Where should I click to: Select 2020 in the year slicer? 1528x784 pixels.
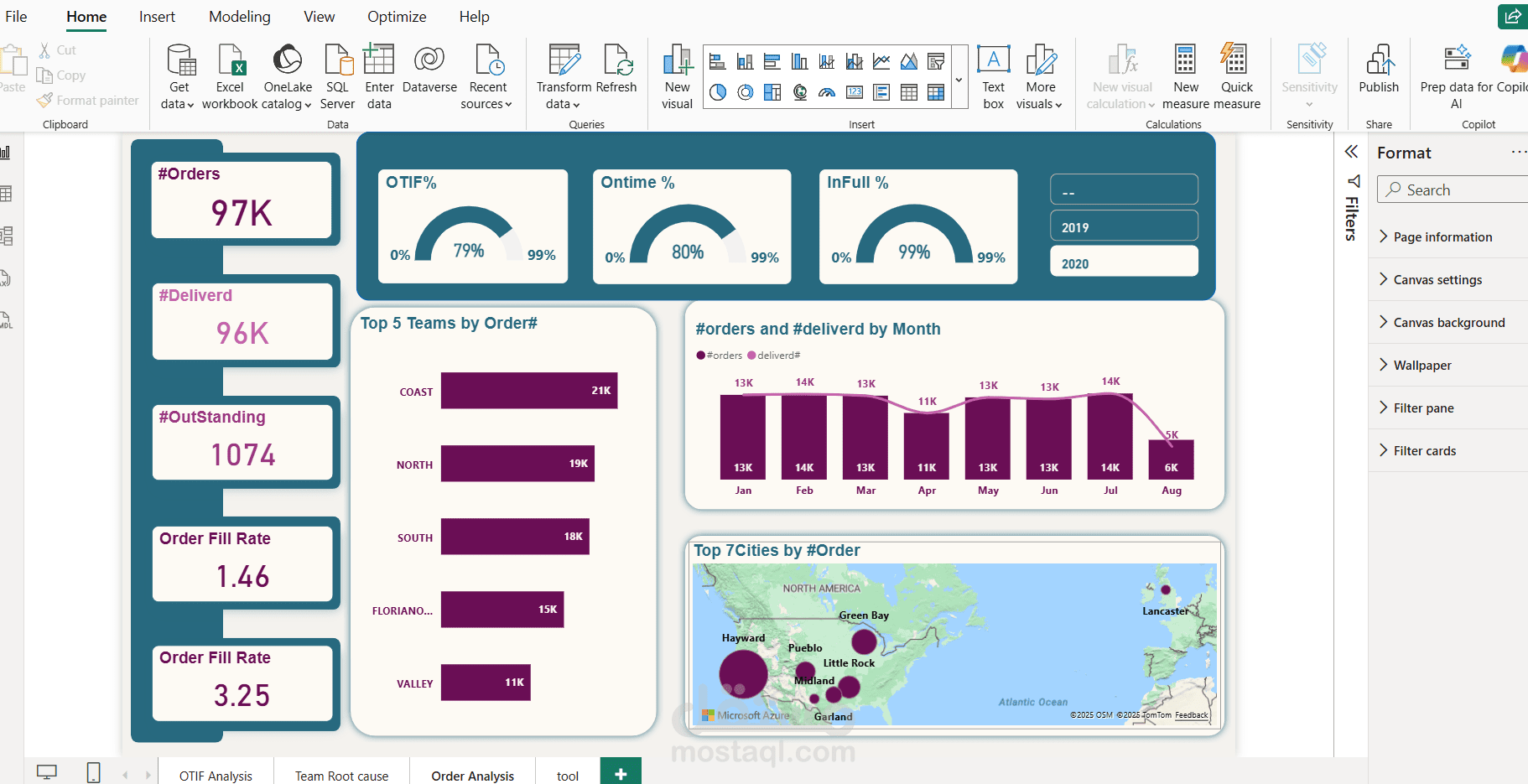click(1124, 262)
